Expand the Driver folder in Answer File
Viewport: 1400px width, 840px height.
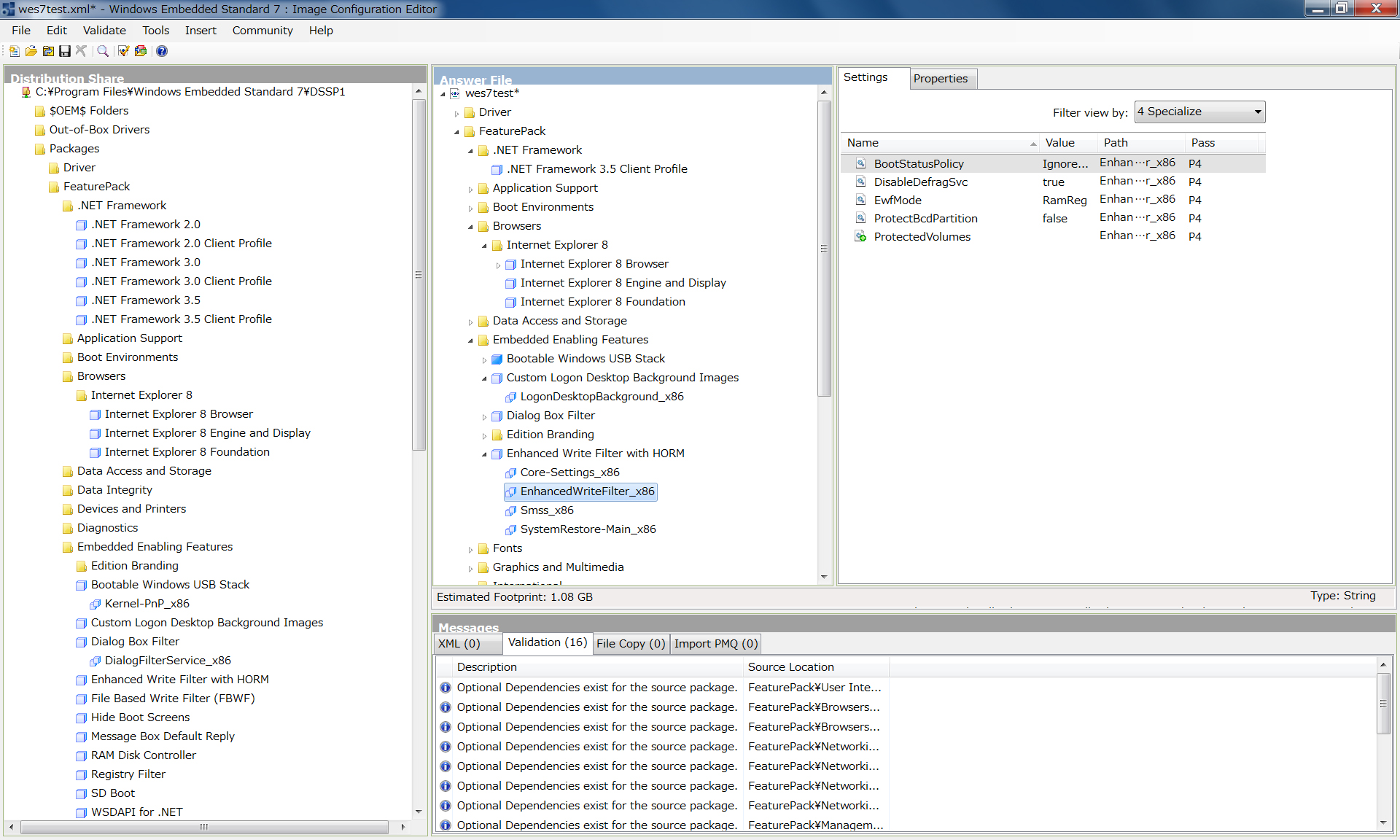point(456,113)
